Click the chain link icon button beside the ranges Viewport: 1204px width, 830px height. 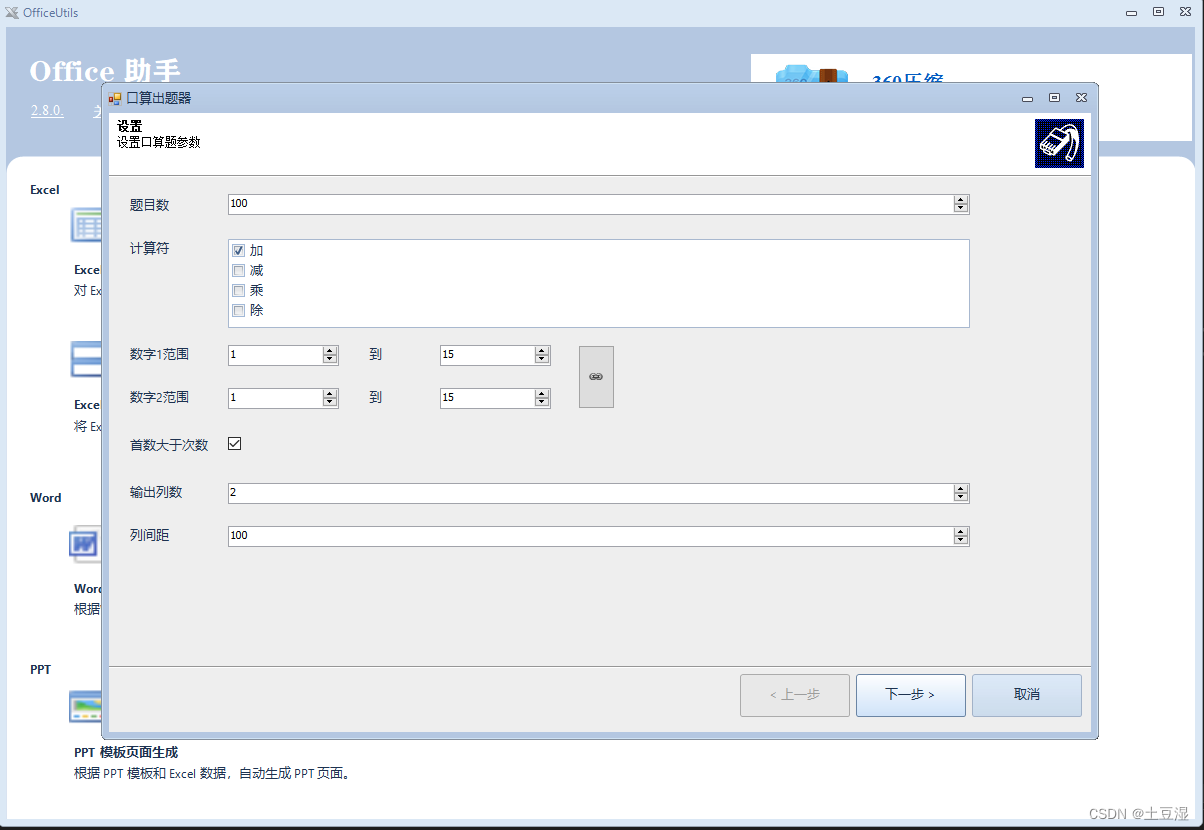pos(596,377)
